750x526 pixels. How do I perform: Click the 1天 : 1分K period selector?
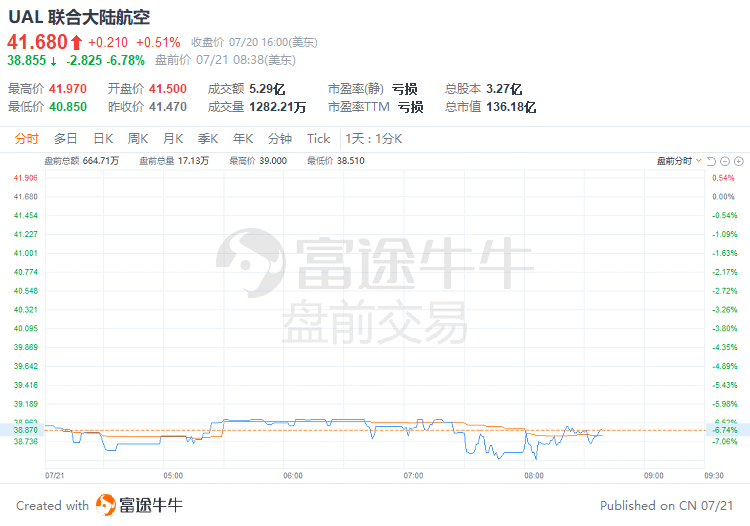click(374, 139)
